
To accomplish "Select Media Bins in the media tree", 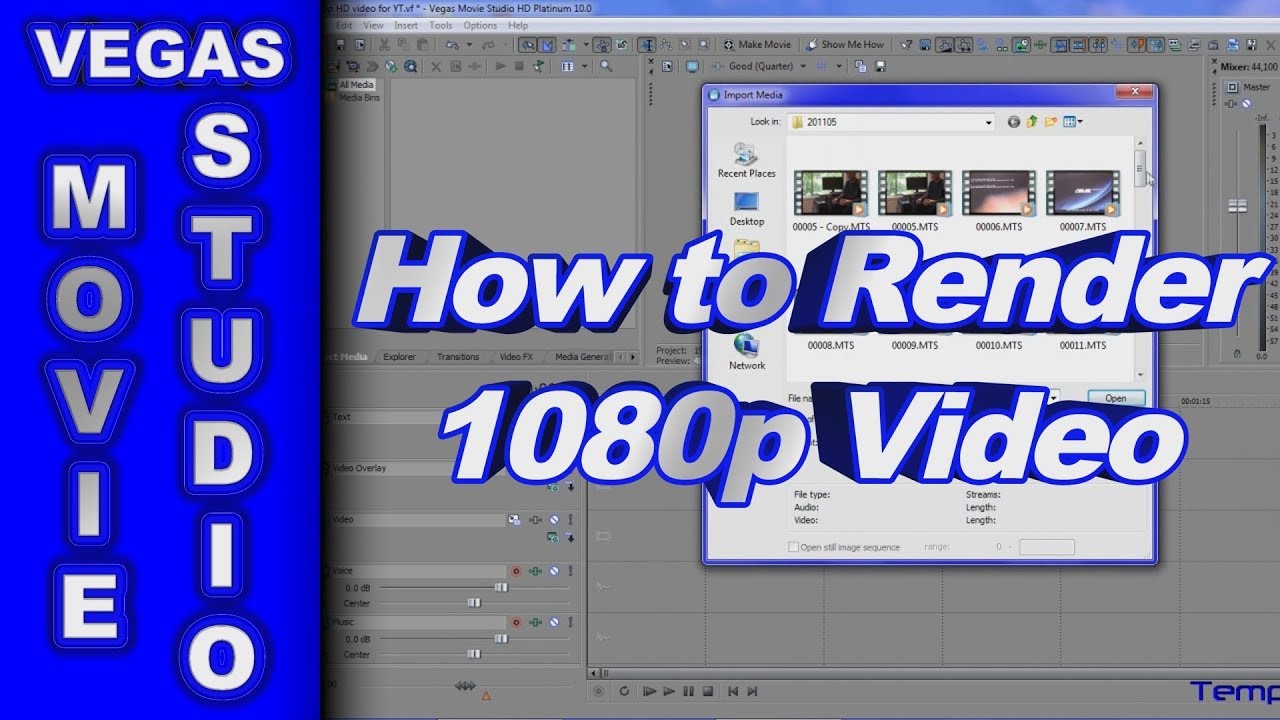I will 359,98.
